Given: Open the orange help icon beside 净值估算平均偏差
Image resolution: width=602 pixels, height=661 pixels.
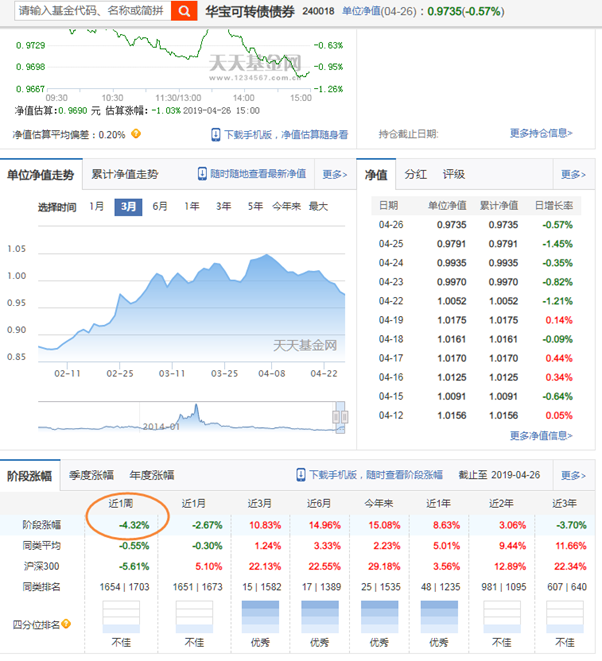Looking at the screenshot, I should [x=136, y=134].
